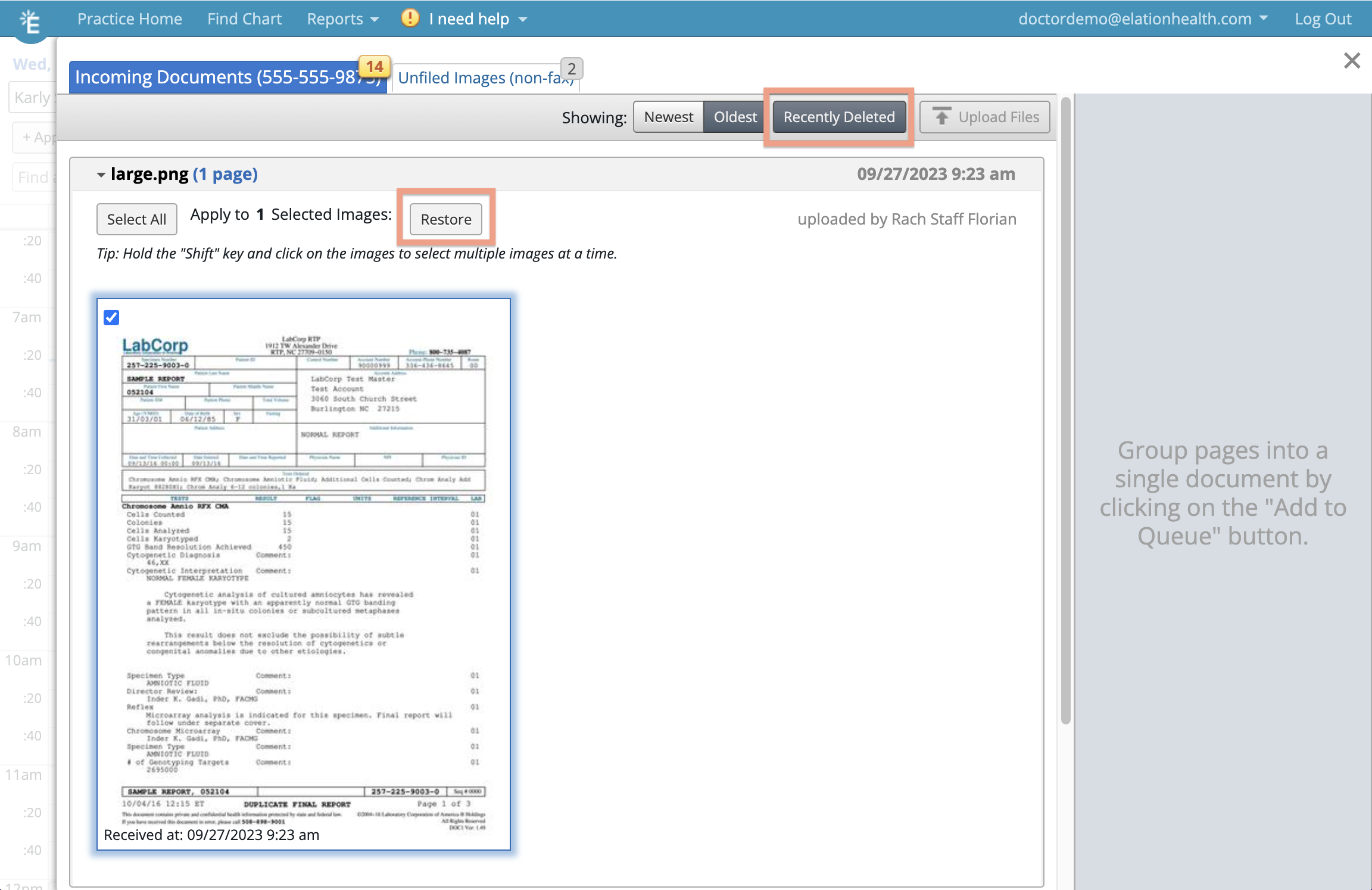The height and width of the screenshot is (890, 1372).
Task: Click the 14 badge on Incoming Documents
Action: (x=374, y=67)
